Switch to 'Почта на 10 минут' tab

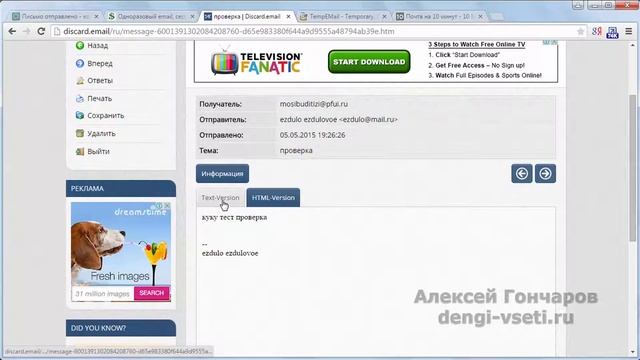click(438, 16)
